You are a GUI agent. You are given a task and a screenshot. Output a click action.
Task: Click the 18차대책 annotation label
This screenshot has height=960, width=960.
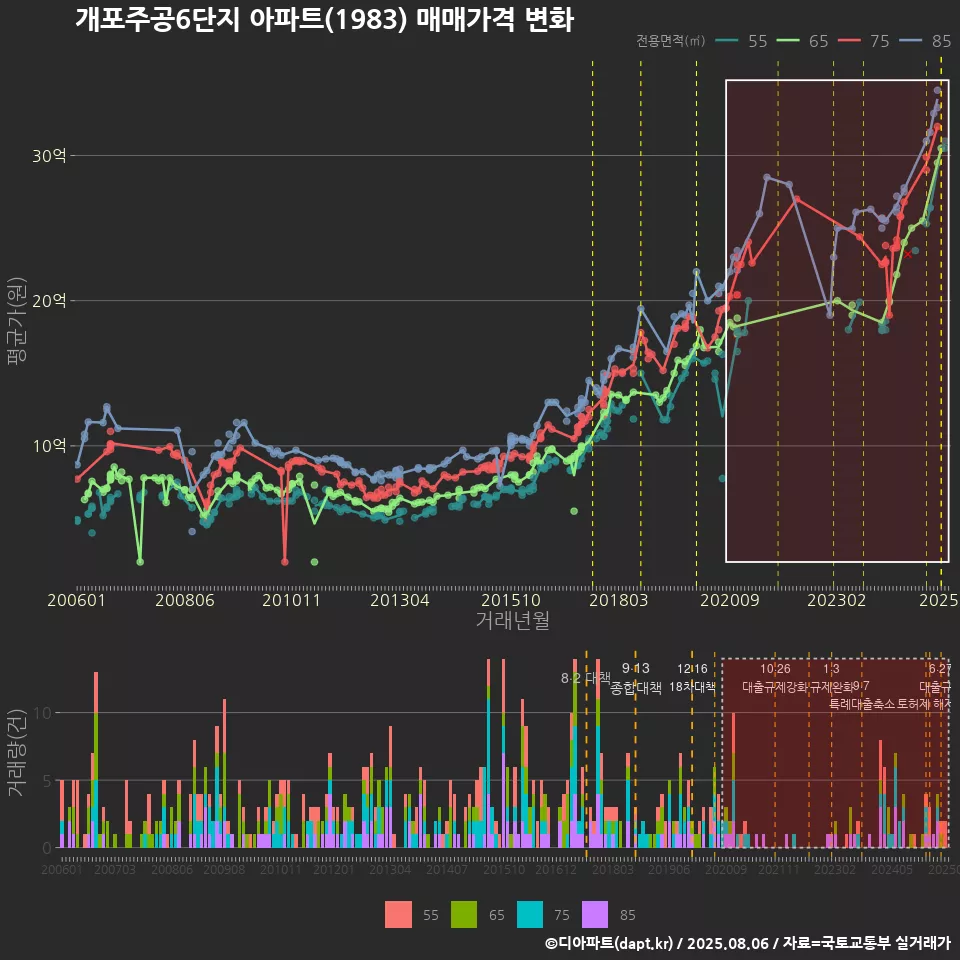click(692, 687)
